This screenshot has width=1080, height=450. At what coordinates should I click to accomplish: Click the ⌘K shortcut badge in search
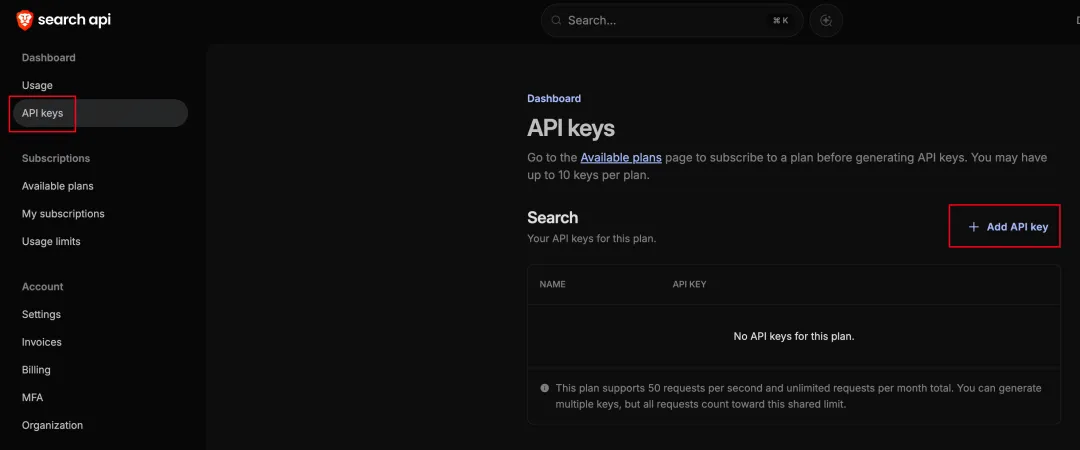pos(780,20)
